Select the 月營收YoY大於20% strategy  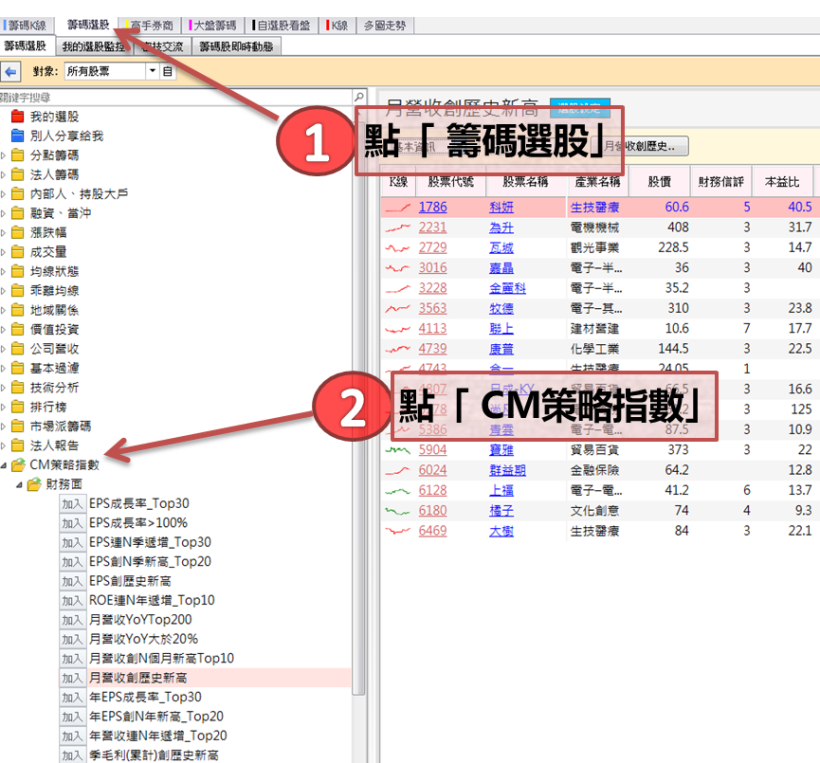point(143,639)
